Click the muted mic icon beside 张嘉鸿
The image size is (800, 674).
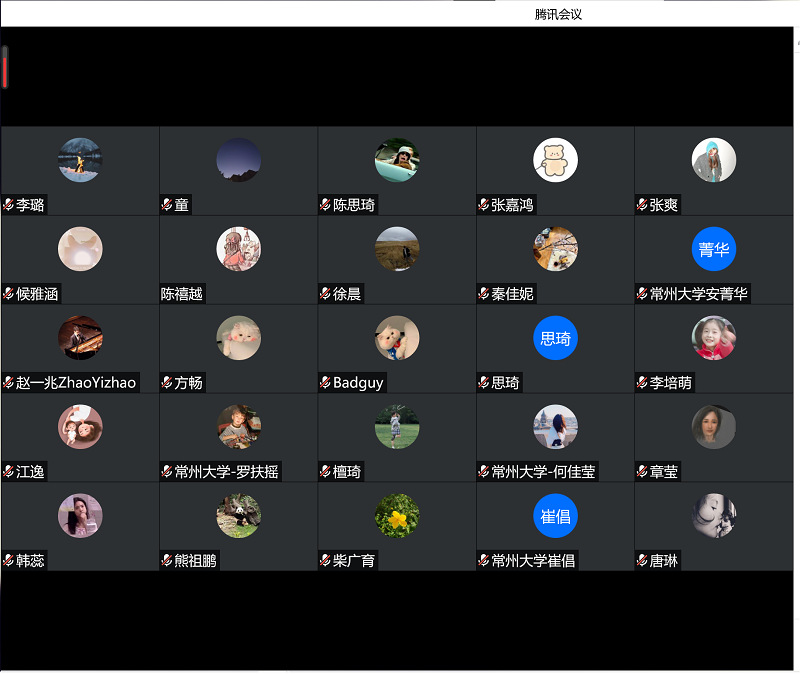tap(484, 205)
